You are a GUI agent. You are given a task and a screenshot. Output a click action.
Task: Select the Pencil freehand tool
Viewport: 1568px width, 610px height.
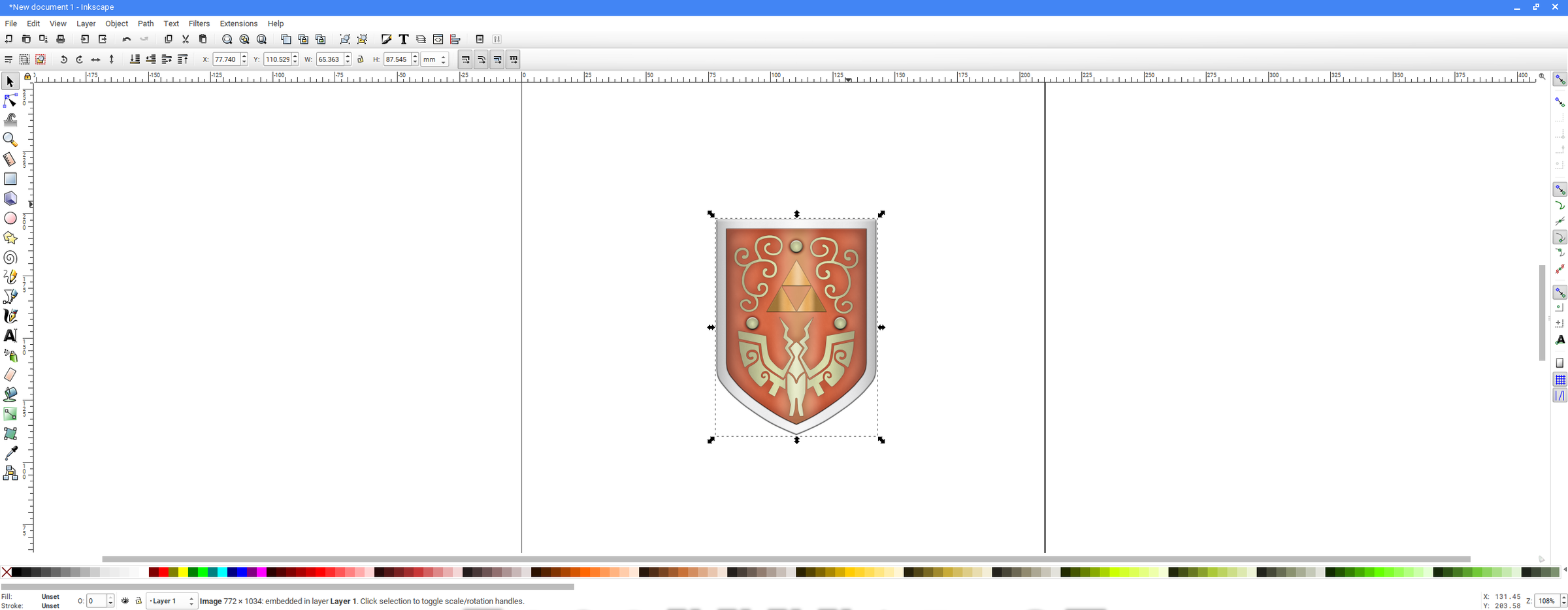tap(10, 277)
